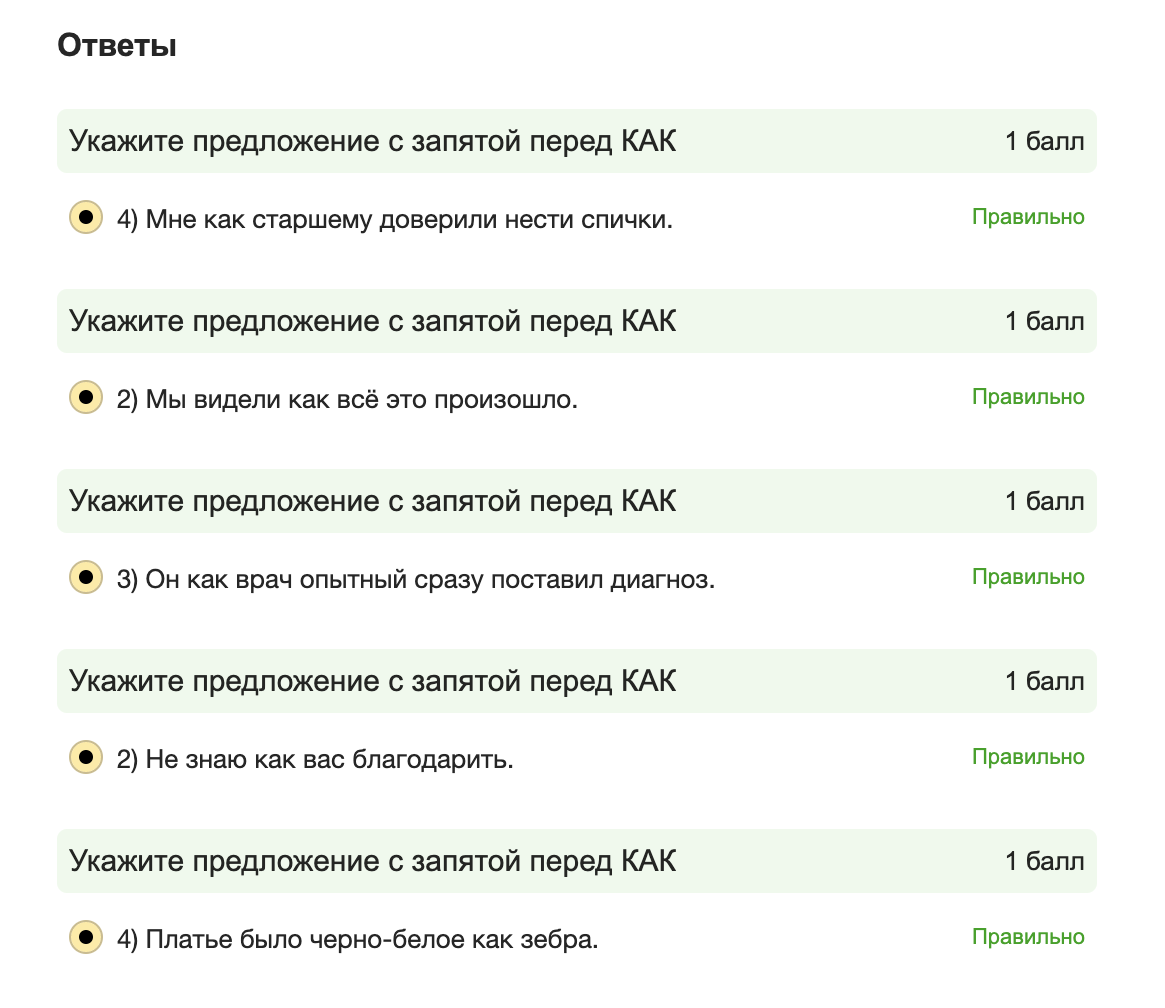This screenshot has height=1008, width=1165.
Task: Select the radio option for 'Не знаю как вас благодарить'
Action: tap(86, 756)
